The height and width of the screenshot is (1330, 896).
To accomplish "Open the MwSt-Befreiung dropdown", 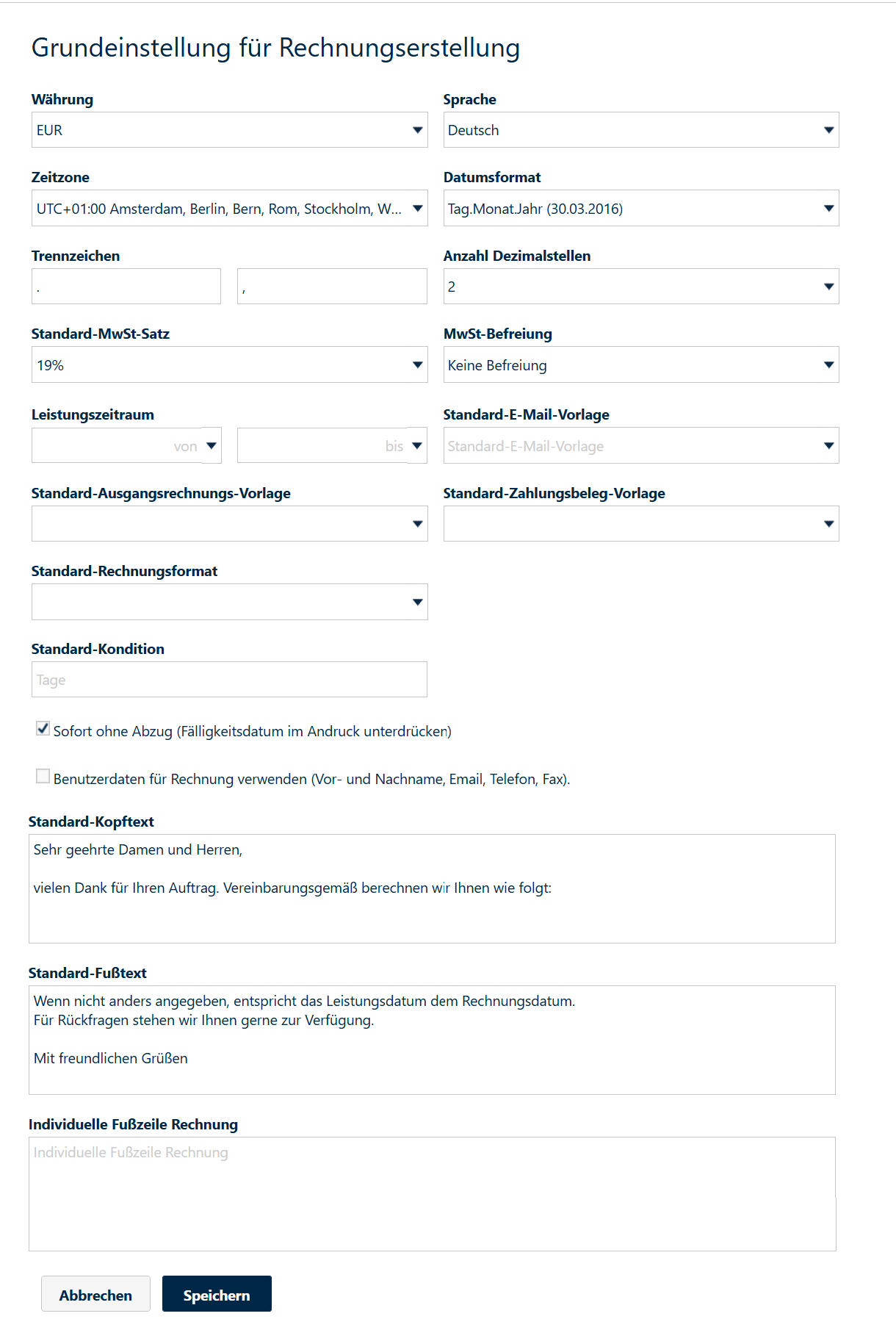I will pyautogui.click(x=640, y=365).
